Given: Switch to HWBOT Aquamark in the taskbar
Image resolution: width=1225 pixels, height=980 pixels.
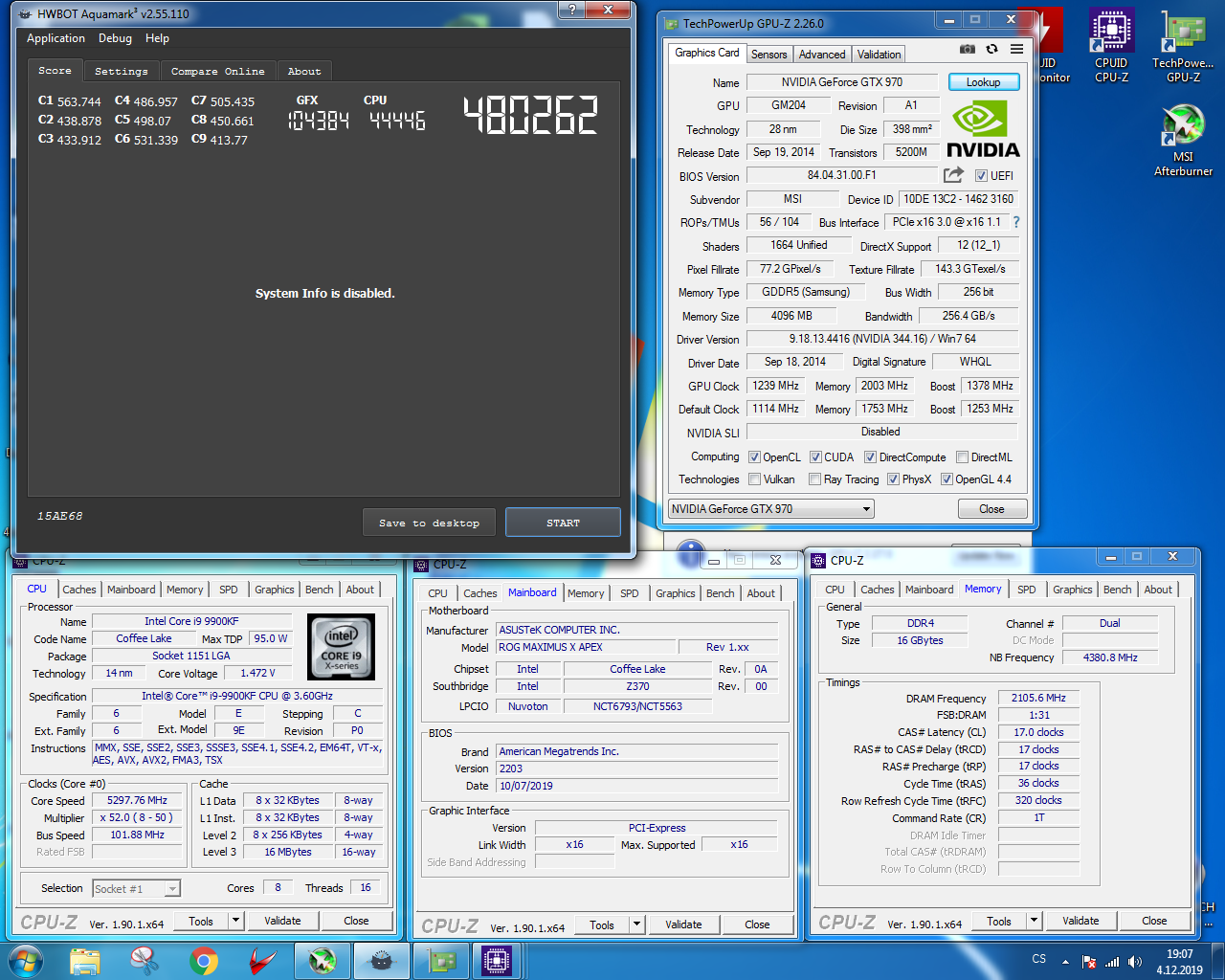Looking at the screenshot, I should (x=382, y=961).
